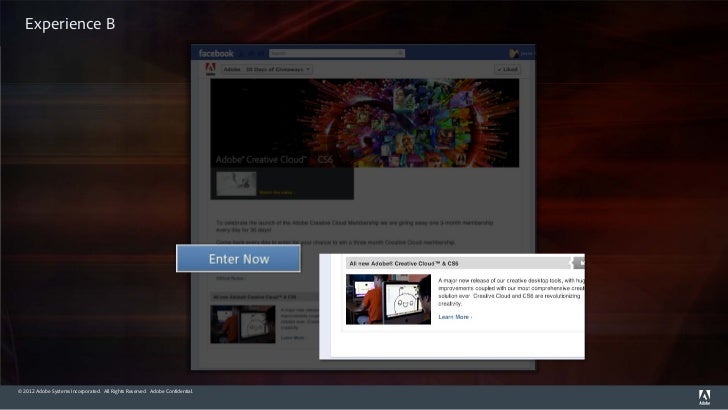Open the profile picture in the Facebook header

click(514, 53)
